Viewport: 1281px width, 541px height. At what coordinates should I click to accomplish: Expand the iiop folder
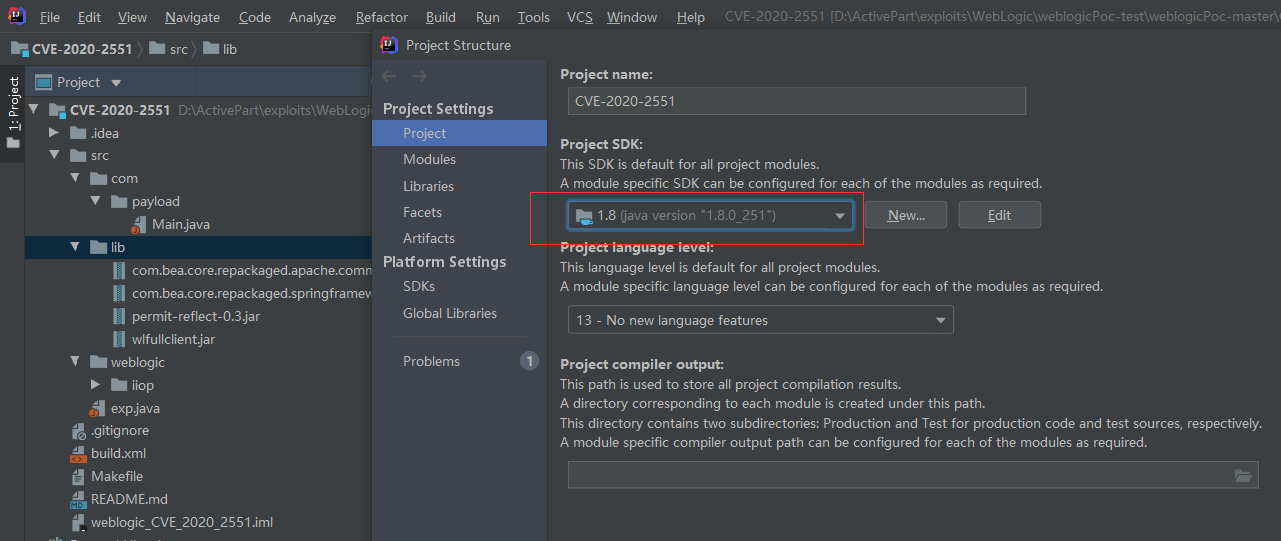[95, 385]
